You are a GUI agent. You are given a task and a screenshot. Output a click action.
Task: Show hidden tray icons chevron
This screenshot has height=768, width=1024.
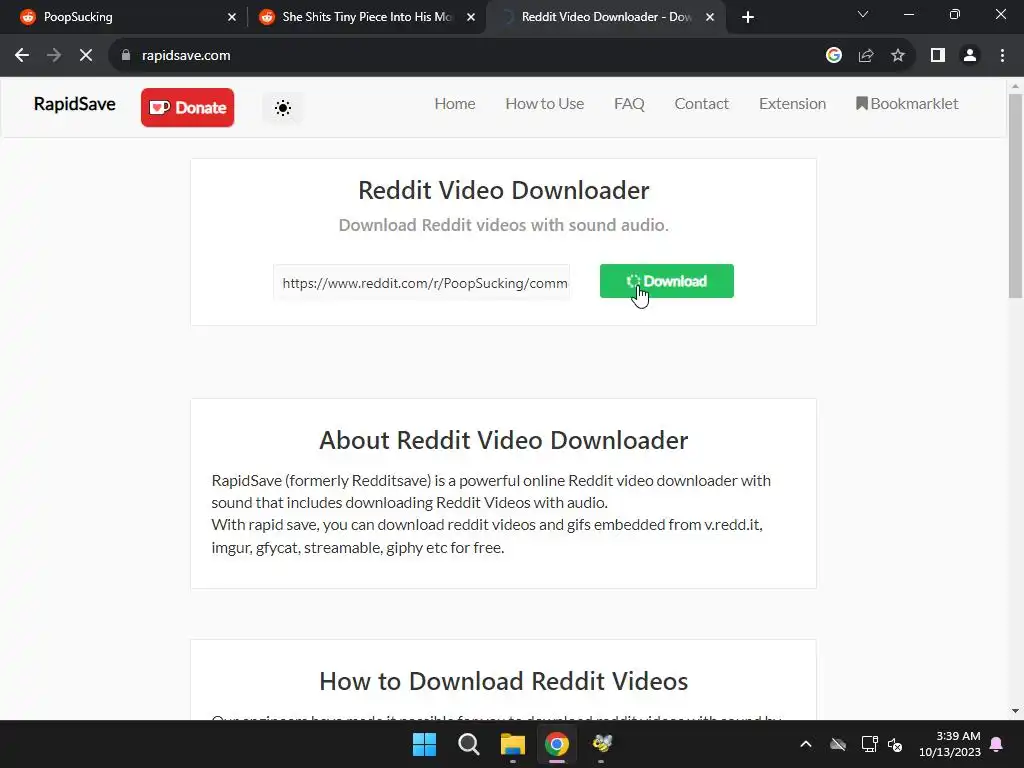coord(806,744)
